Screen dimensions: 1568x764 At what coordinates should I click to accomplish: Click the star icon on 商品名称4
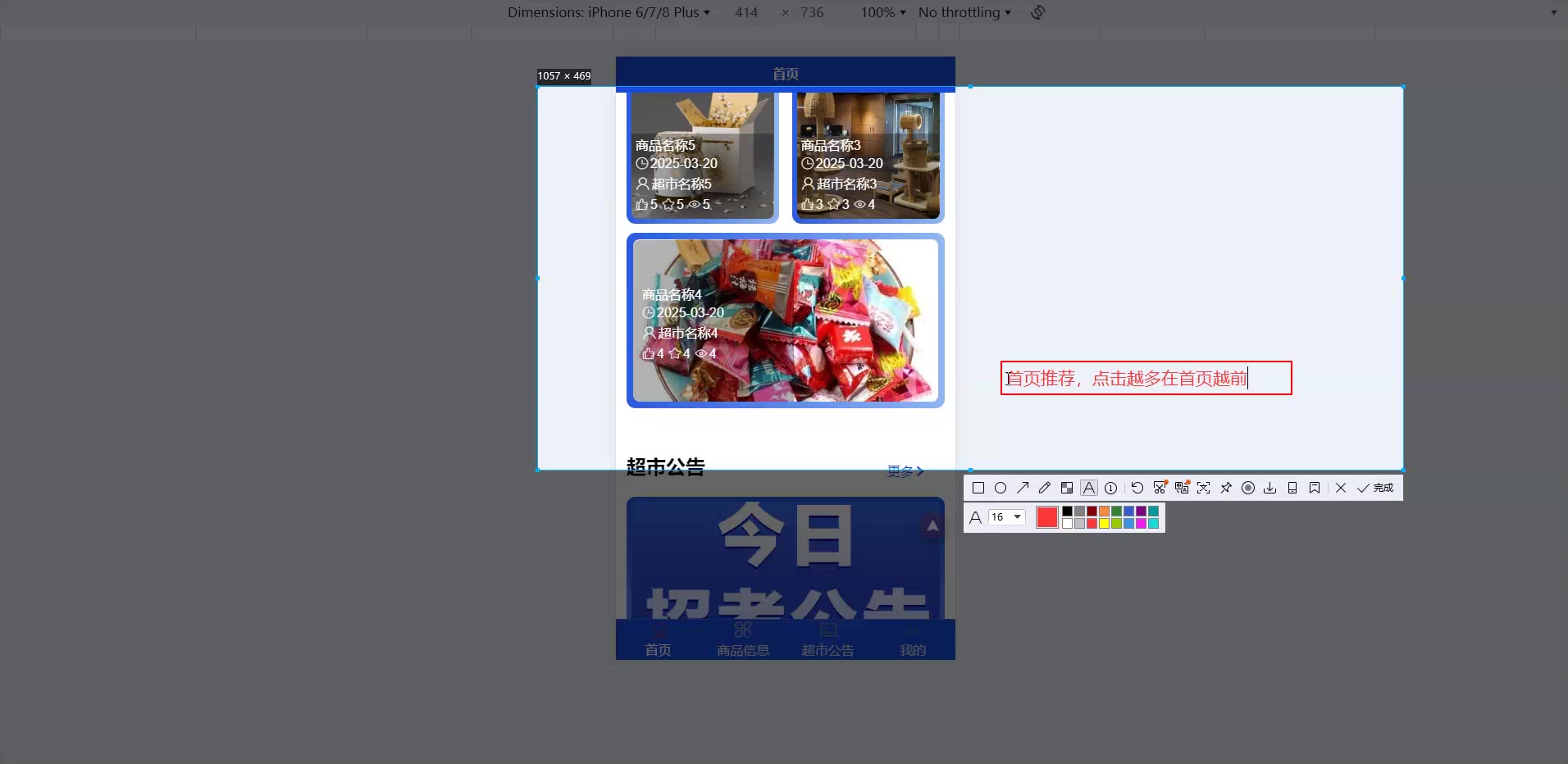click(675, 353)
